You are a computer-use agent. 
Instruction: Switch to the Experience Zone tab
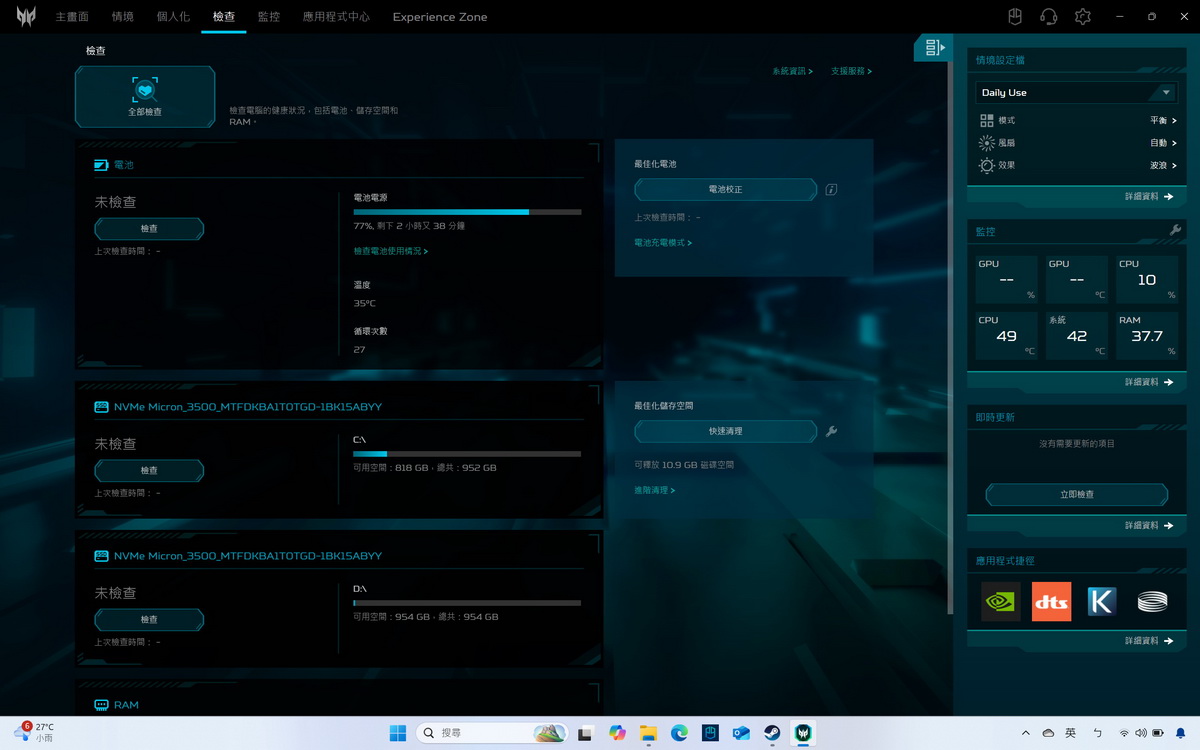click(x=440, y=17)
